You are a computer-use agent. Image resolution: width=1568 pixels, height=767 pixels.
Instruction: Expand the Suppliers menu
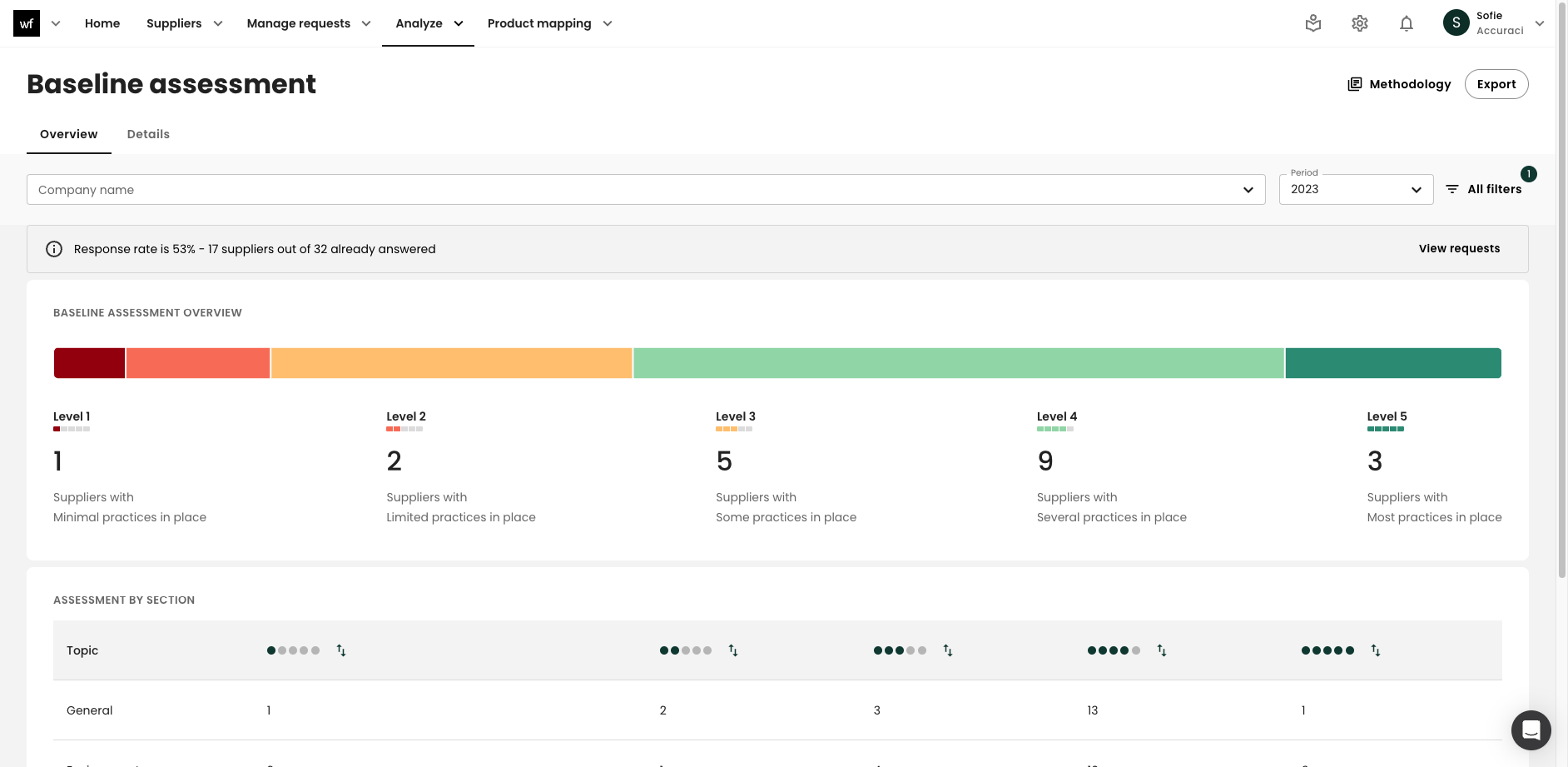(x=184, y=23)
